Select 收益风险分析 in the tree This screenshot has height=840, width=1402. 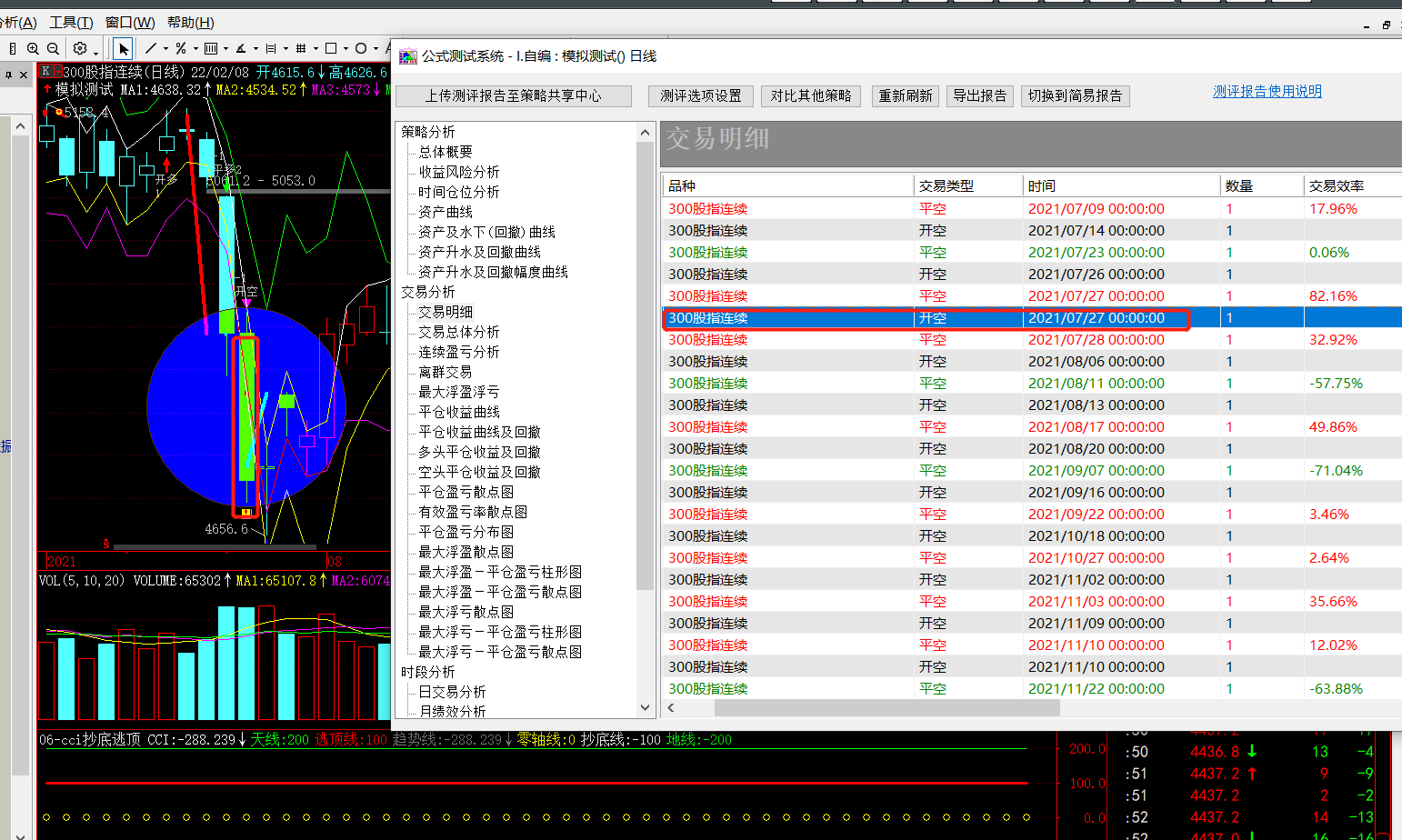click(x=459, y=172)
